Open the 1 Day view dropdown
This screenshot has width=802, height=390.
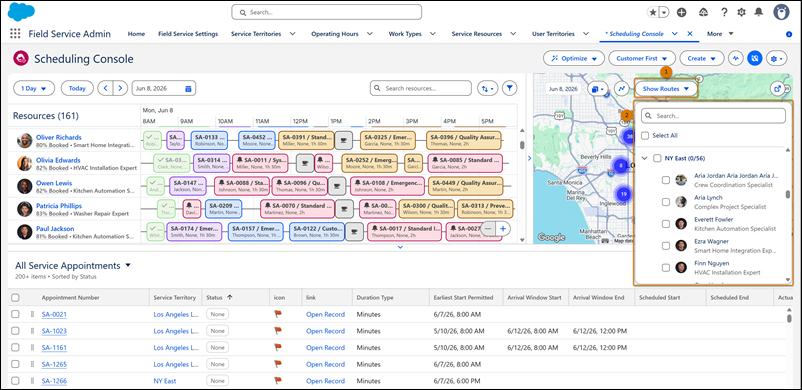[x=34, y=88]
